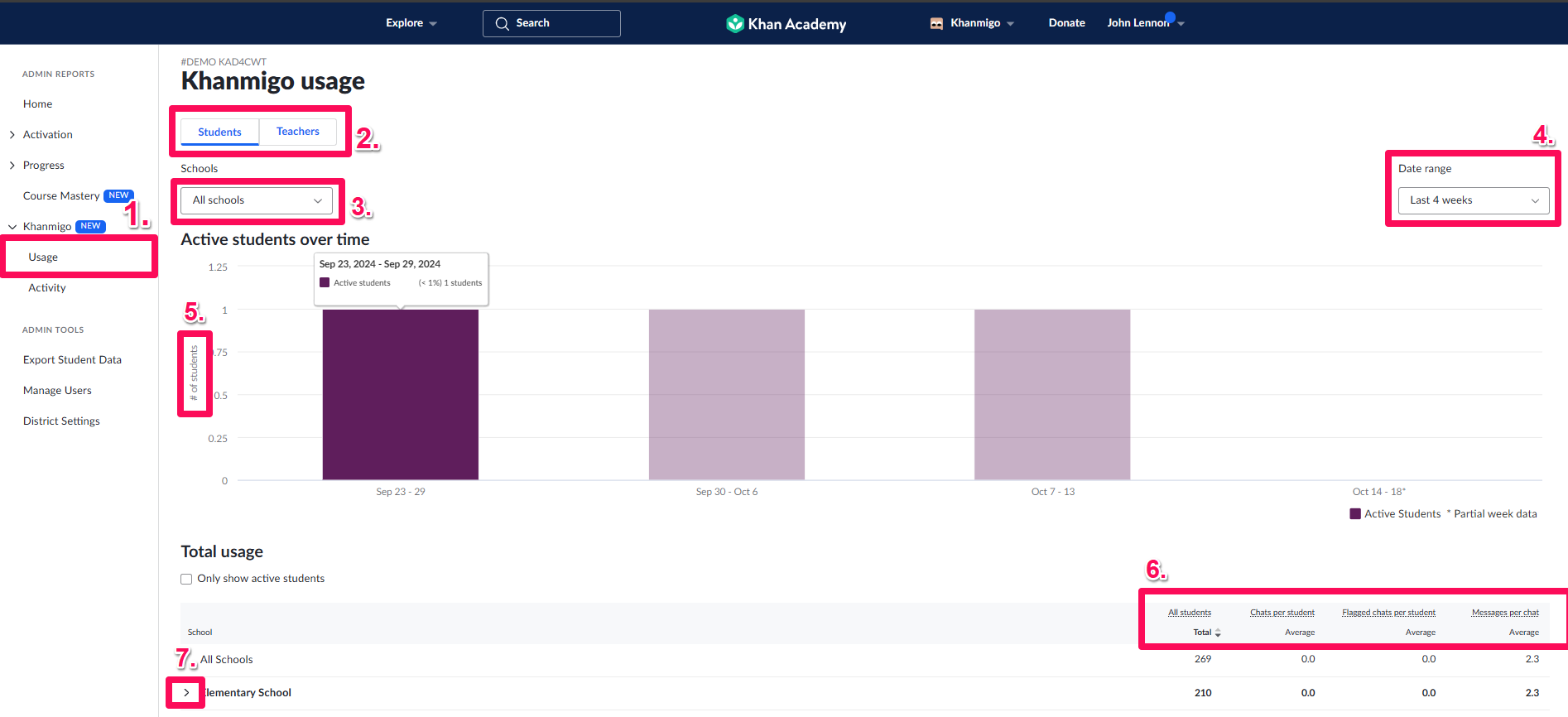Screen dimensions: 1568x717
Task: Expand the Elementary School row
Action: 186,693
